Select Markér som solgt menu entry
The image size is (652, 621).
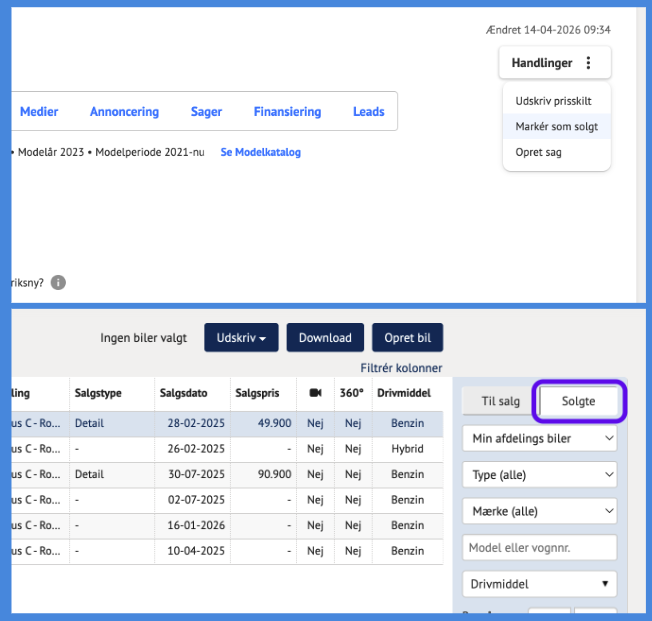556,126
